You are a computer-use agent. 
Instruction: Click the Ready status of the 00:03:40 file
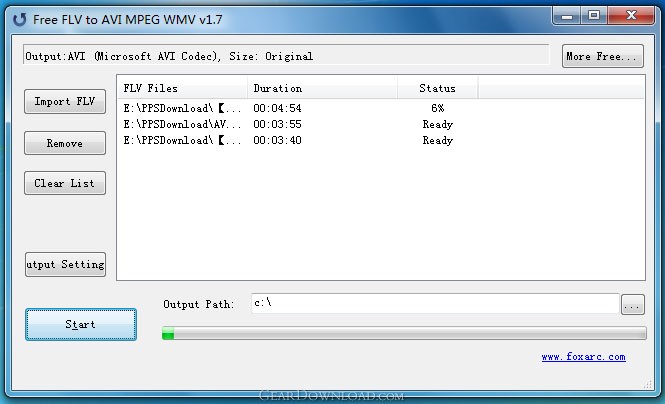[438, 140]
